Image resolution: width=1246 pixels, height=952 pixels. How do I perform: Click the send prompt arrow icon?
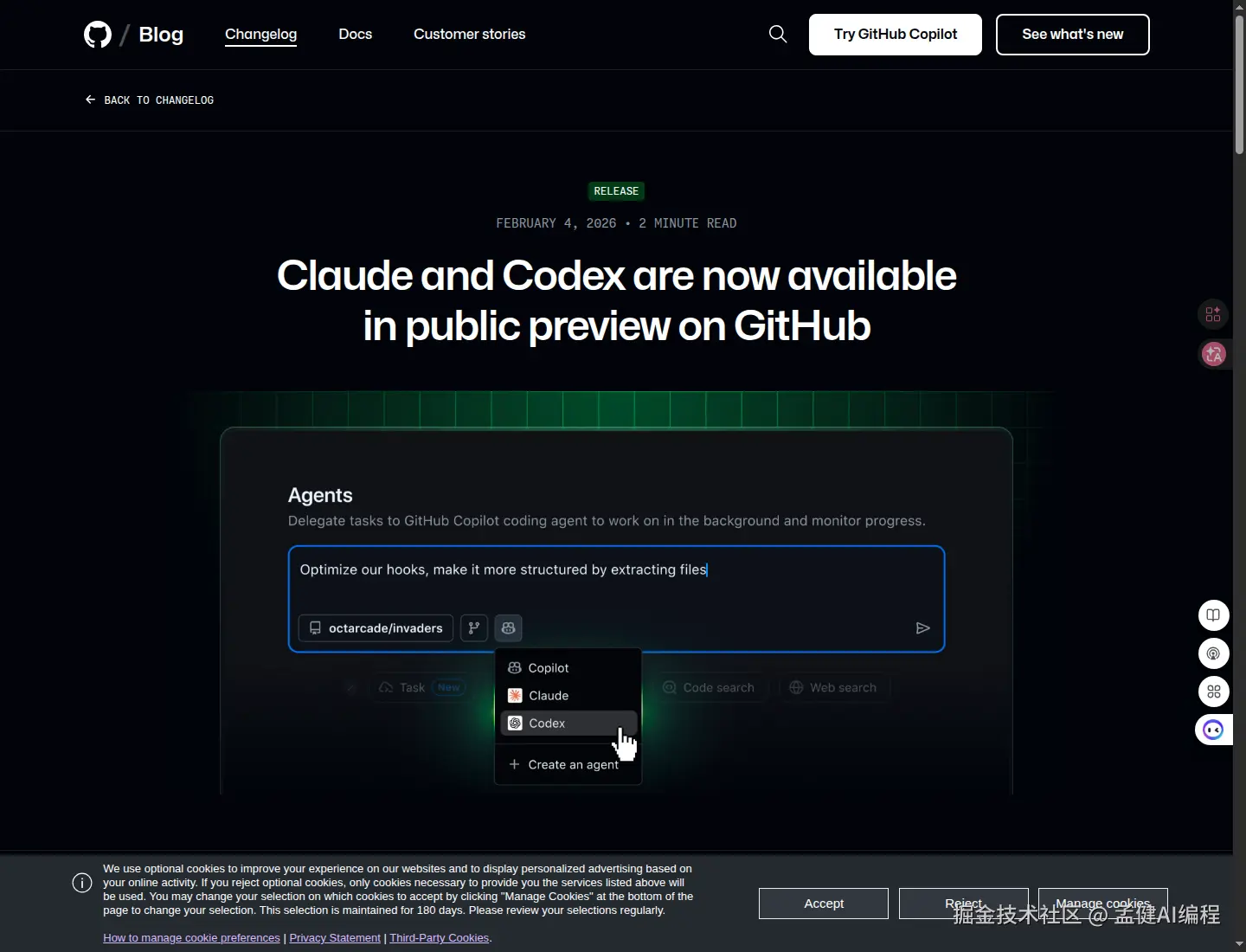[922, 627]
